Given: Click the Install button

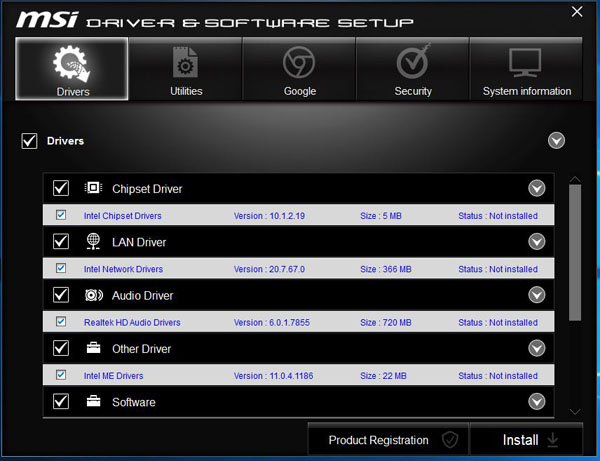Looking at the screenshot, I should tap(526, 439).
